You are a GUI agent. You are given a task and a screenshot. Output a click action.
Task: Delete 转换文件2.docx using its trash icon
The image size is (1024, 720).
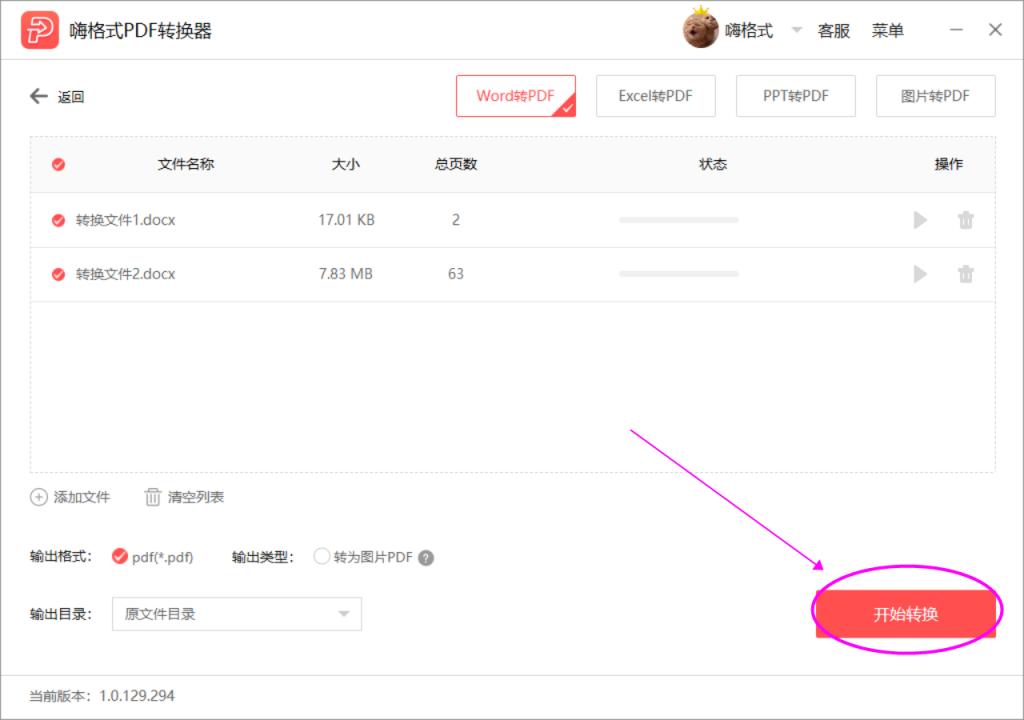(966, 274)
